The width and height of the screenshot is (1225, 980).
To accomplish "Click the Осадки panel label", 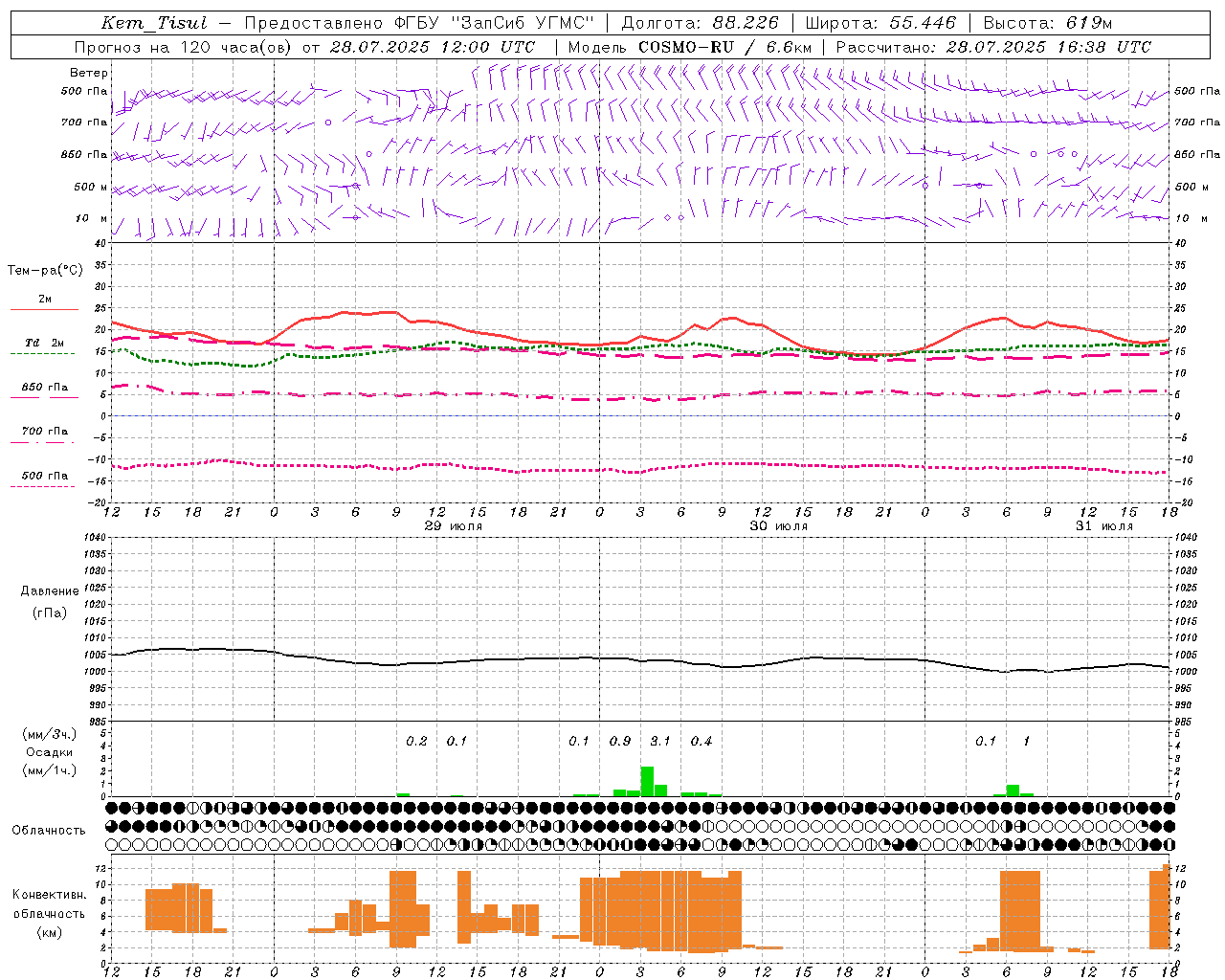I will [50, 752].
